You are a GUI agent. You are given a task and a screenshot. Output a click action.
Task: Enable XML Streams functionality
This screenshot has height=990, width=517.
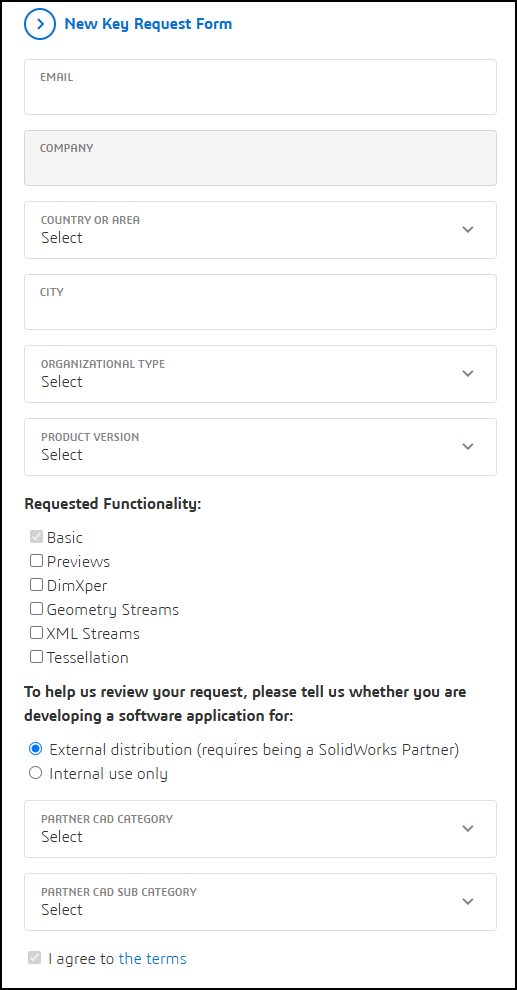[37, 633]
